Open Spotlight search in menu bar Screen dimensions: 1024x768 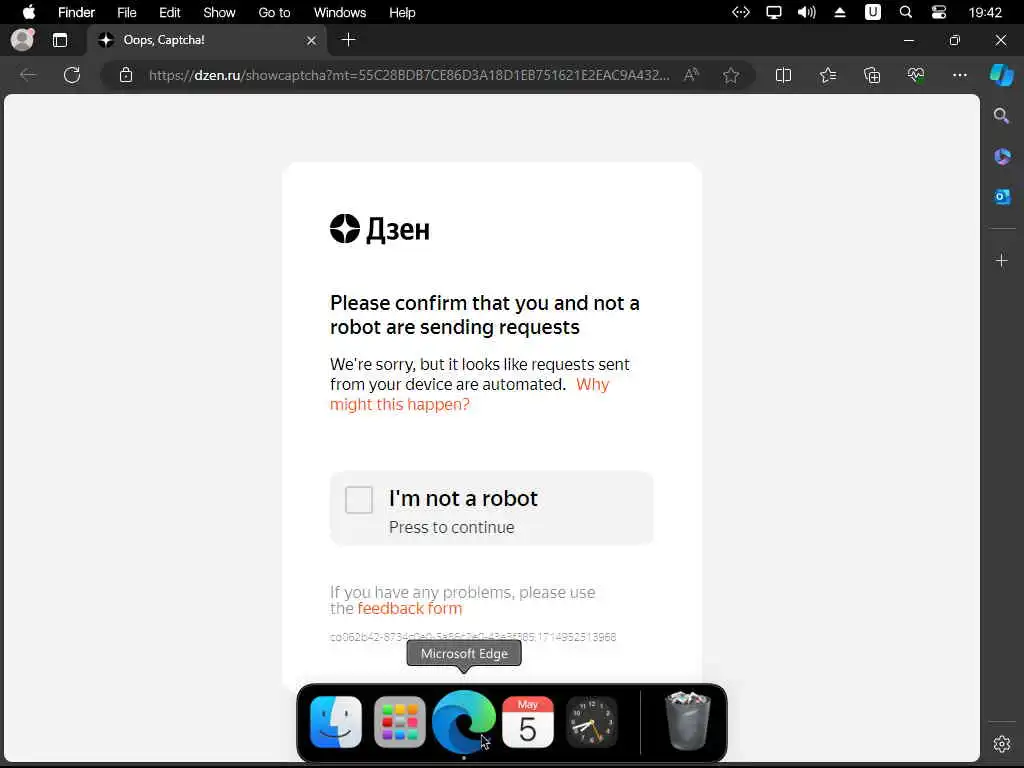906,12
